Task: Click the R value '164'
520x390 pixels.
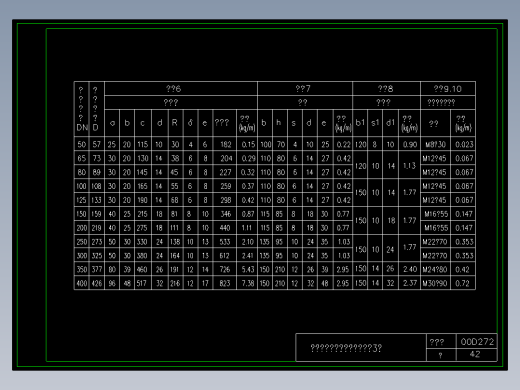Action: click(175, 256)
